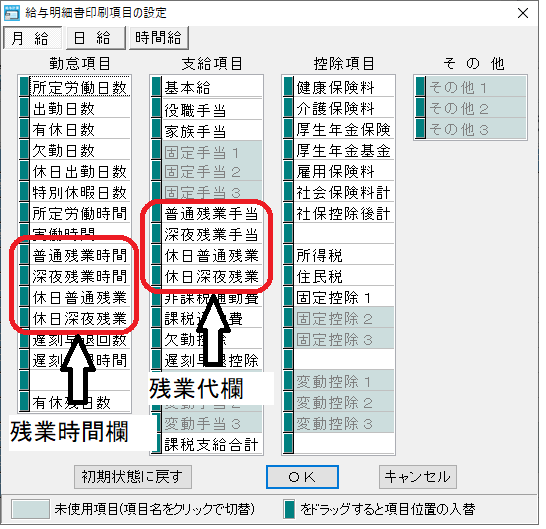
Task: Click the teal handle beside 出勤日数
Action: tap(24, 108)
